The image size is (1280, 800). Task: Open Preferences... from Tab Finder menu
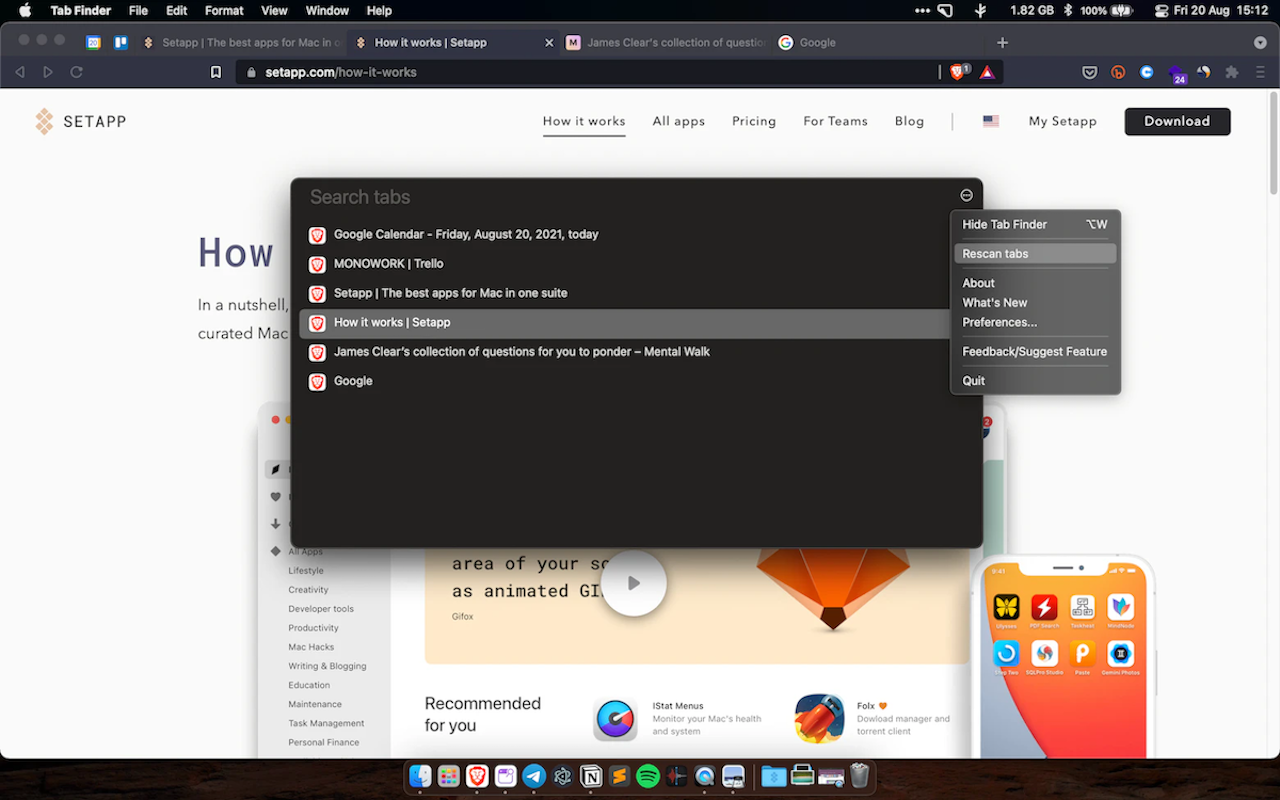click(x=1000, y=322)
